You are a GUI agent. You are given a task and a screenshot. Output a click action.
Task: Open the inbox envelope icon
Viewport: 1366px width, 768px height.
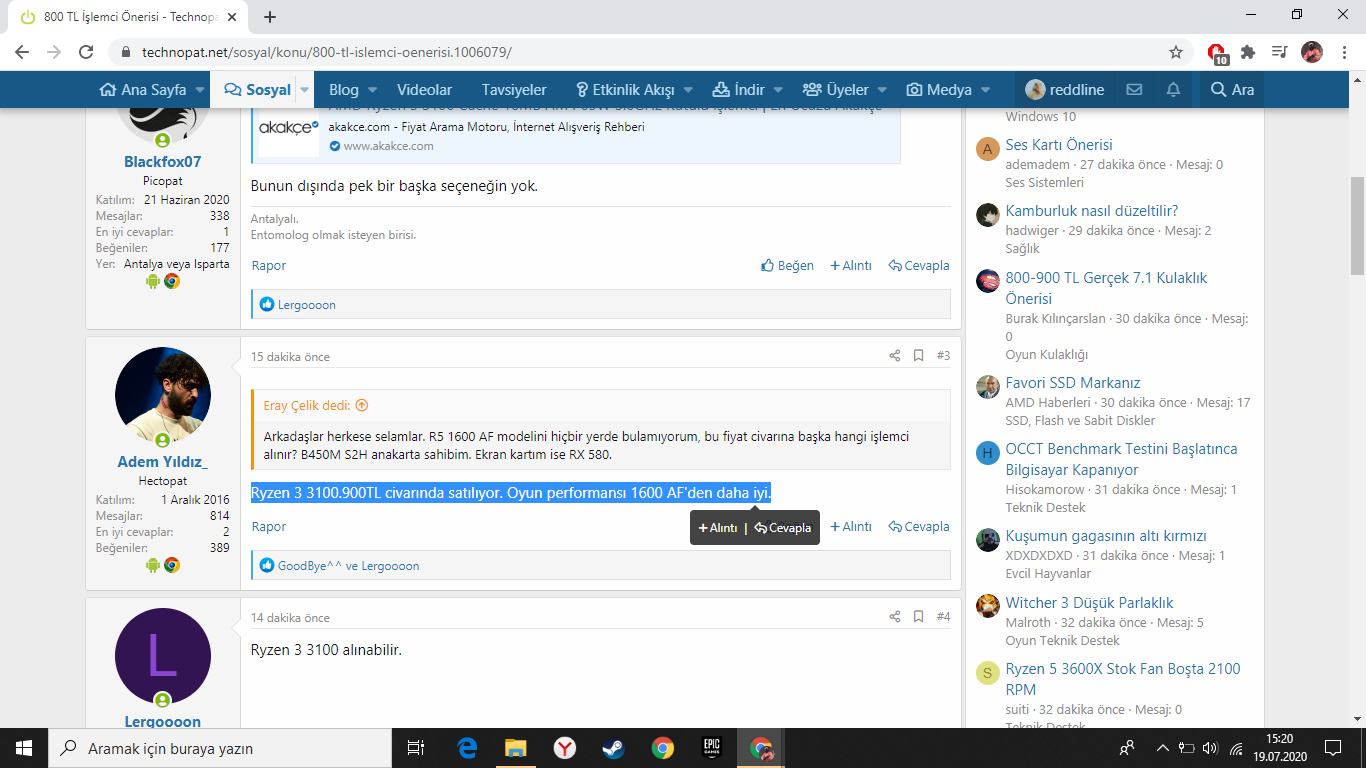coord(1134,90)
